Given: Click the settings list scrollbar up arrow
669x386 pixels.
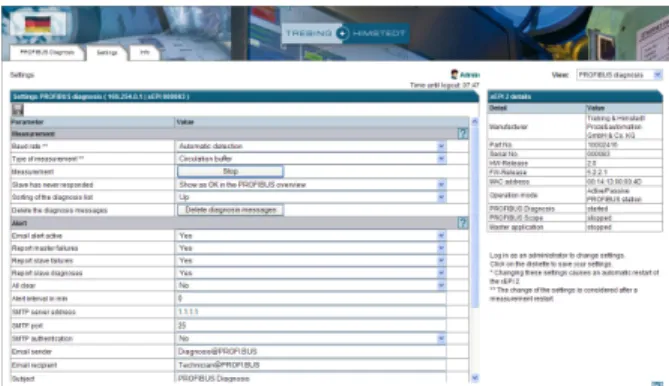Looking at the screenshot, I should [475, 122].
